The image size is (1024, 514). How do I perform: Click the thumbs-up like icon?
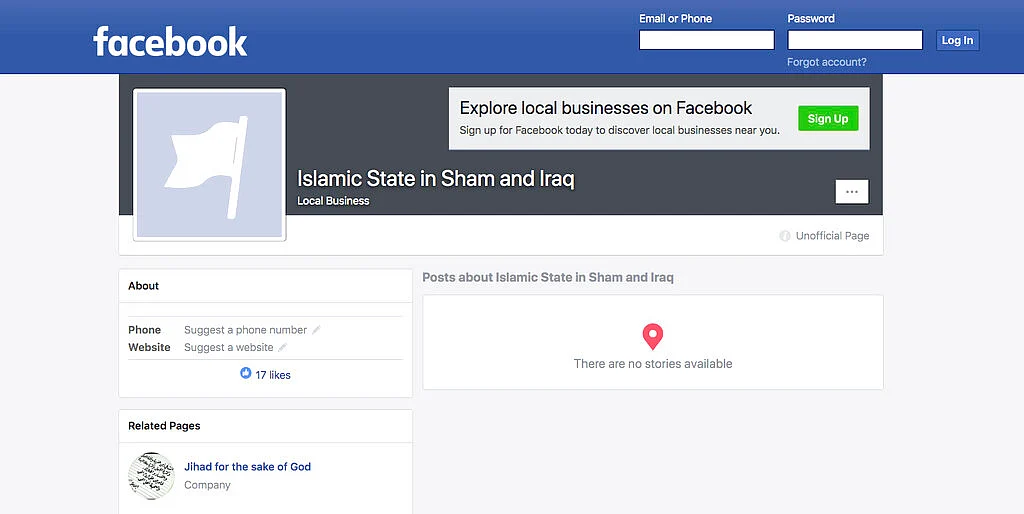pos(246,374)
